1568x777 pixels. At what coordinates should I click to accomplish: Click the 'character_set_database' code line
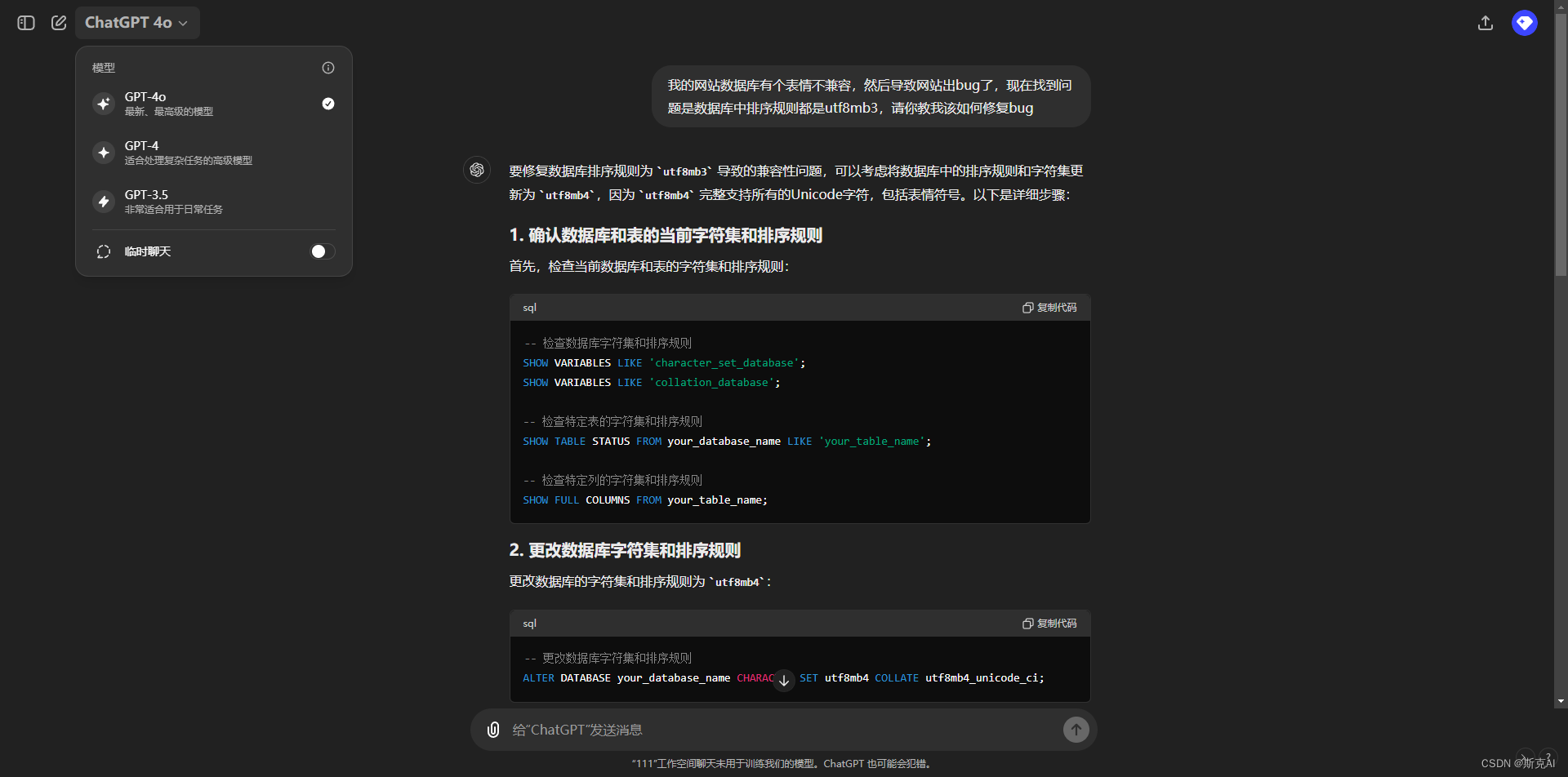(664, 362)
